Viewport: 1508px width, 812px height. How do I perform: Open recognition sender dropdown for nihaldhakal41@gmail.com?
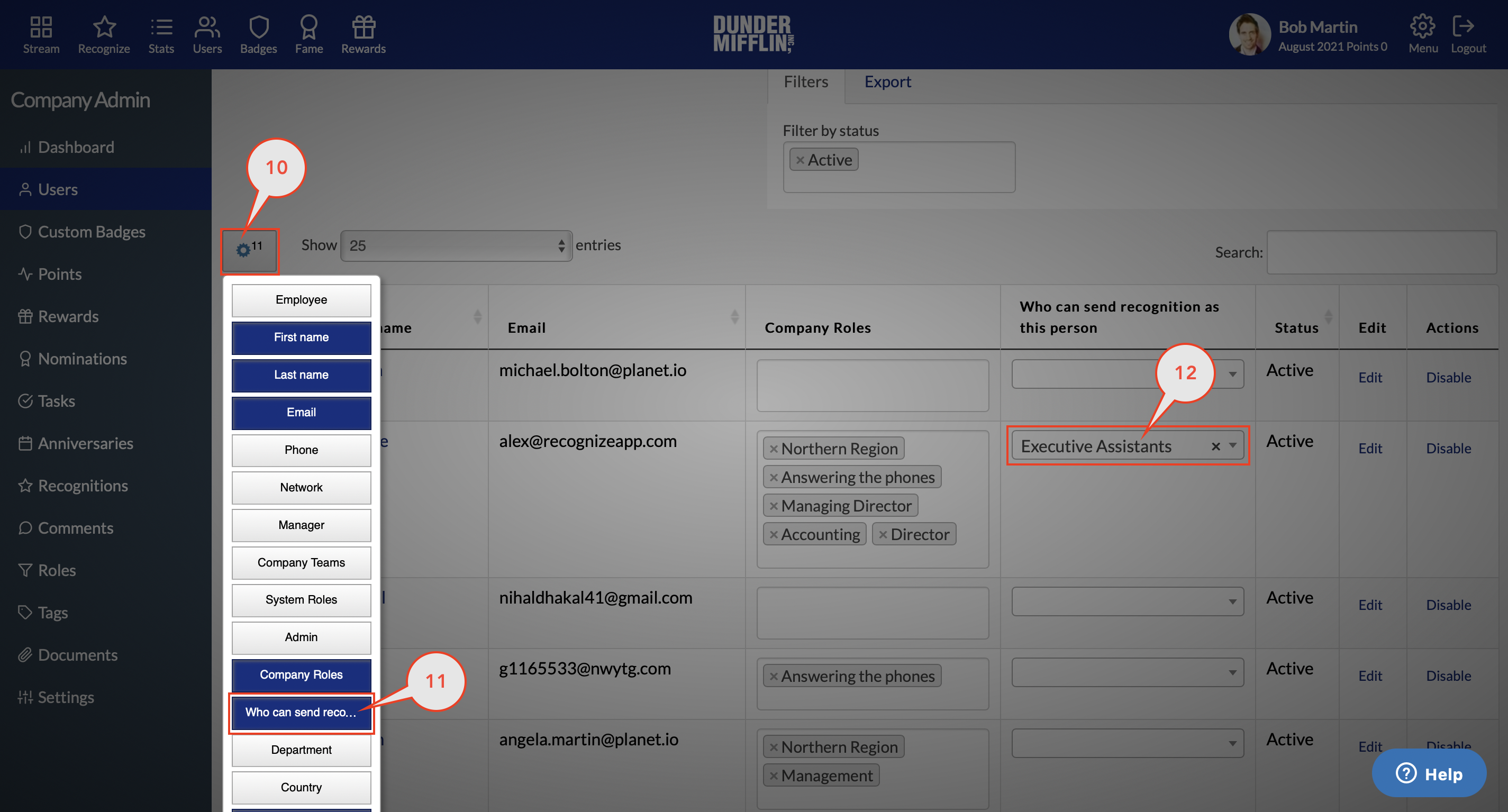click(1127, 601)
